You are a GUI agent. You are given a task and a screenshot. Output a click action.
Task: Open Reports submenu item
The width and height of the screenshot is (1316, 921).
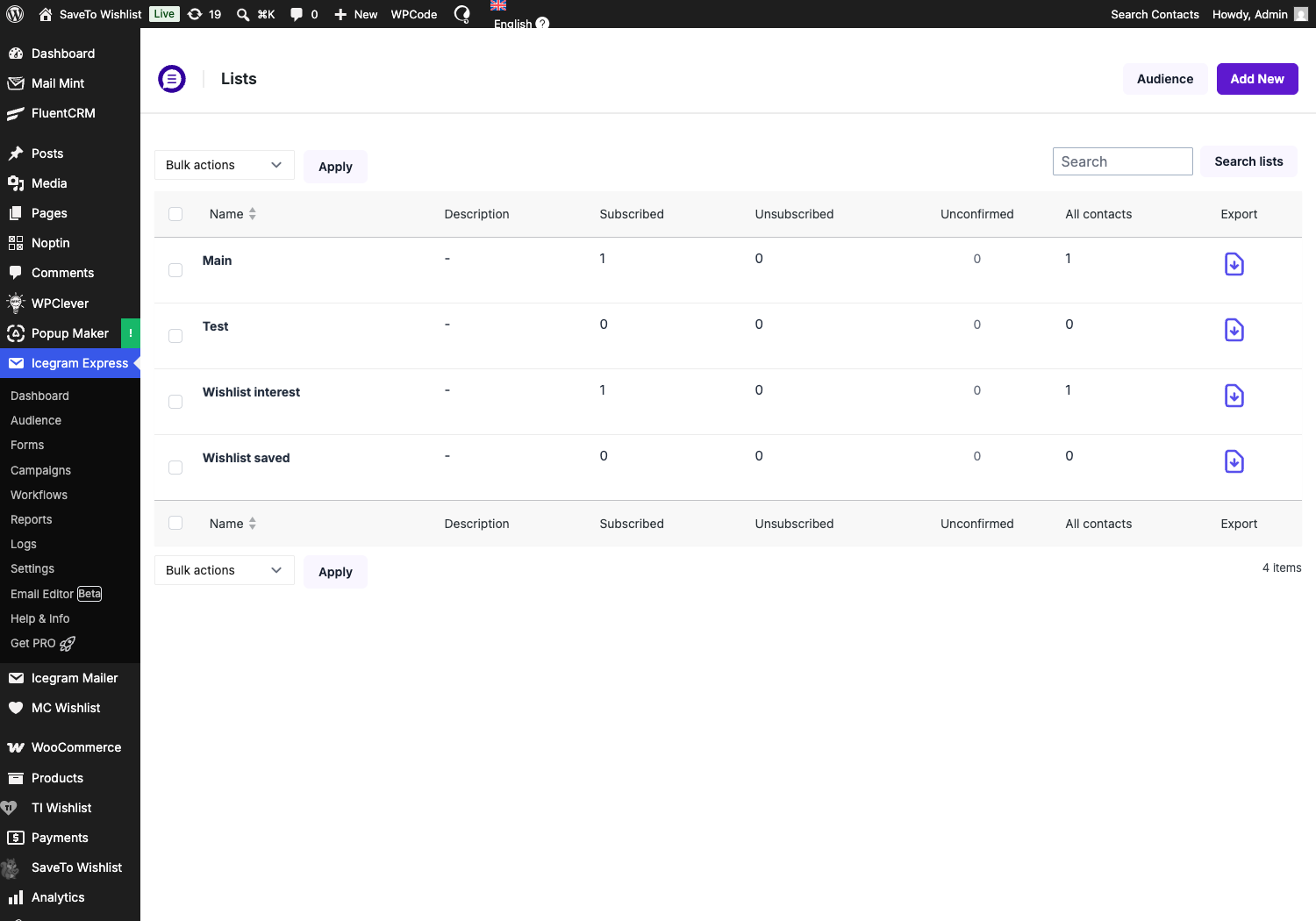coord(32,519)
